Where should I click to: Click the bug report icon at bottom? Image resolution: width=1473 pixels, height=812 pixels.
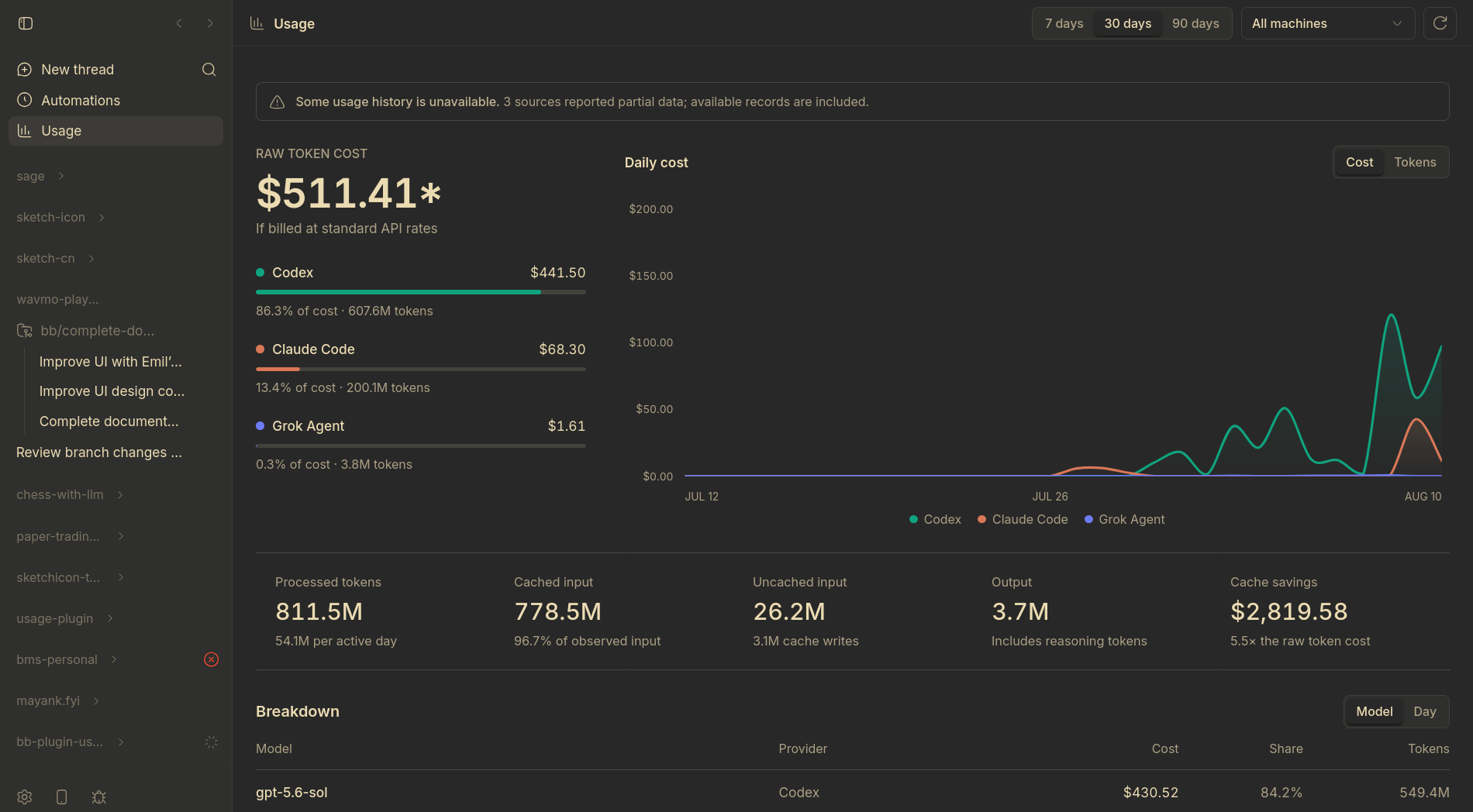click(x=98, y=797)
